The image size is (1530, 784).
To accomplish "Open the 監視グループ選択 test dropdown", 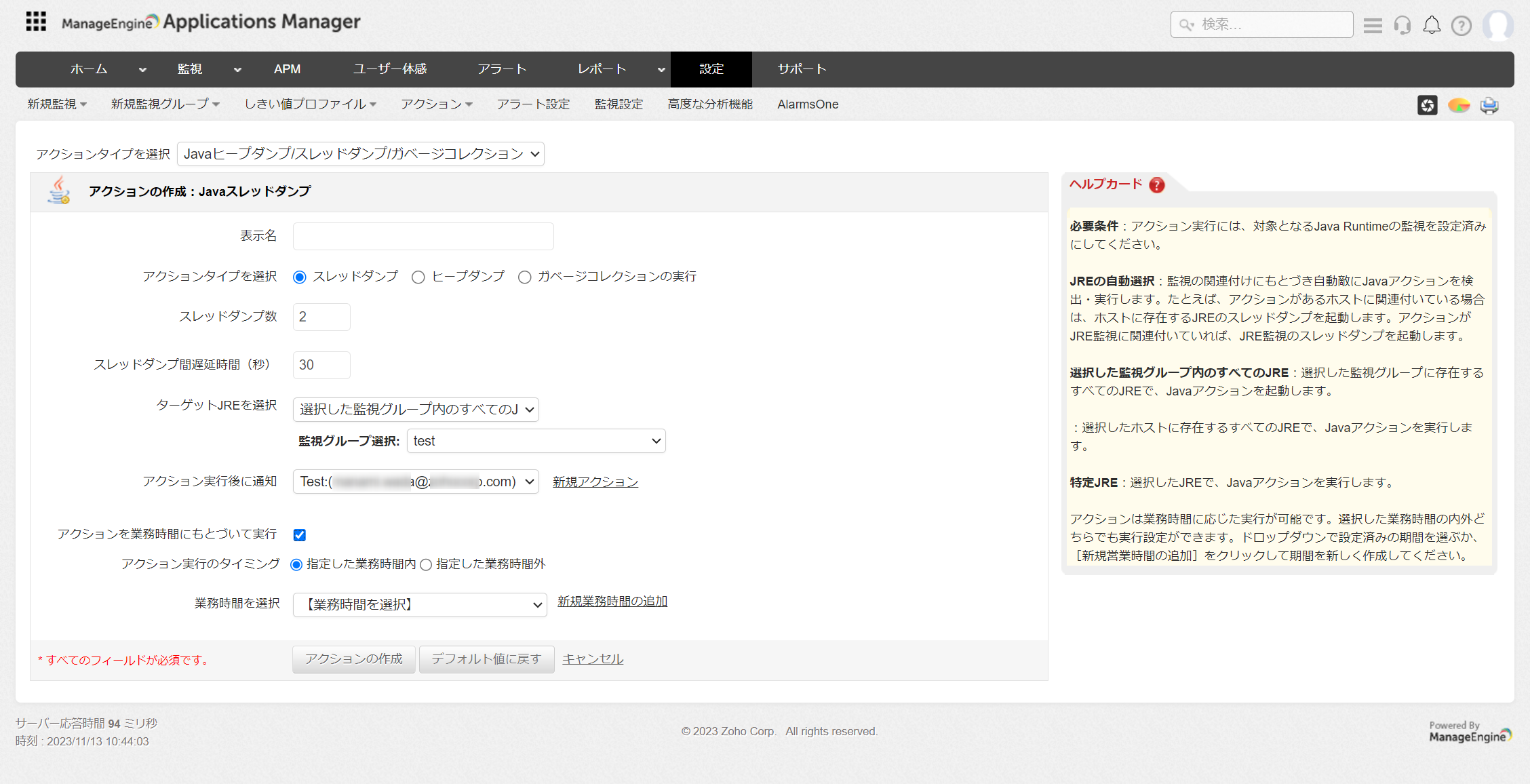I will point(536,441).
